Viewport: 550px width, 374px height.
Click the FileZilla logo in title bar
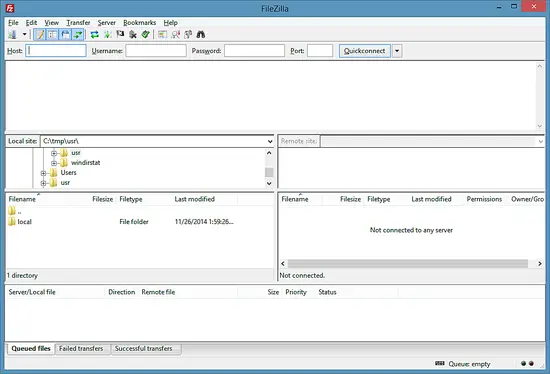point(10,8)
